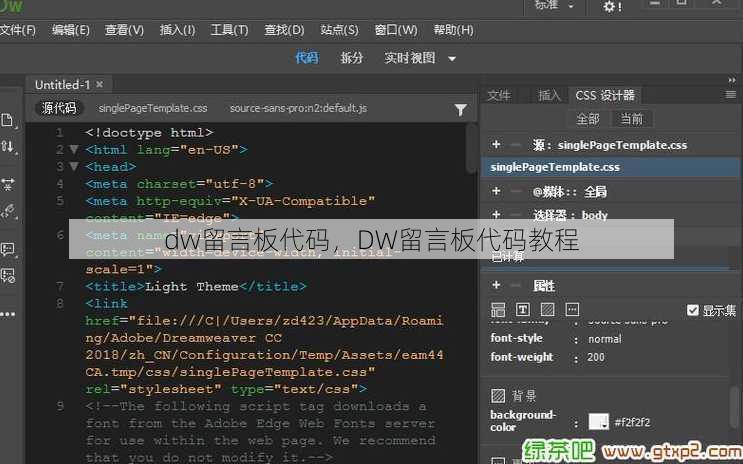
Task: Open the 文件(F) menu
Action: tap(18, 30)
